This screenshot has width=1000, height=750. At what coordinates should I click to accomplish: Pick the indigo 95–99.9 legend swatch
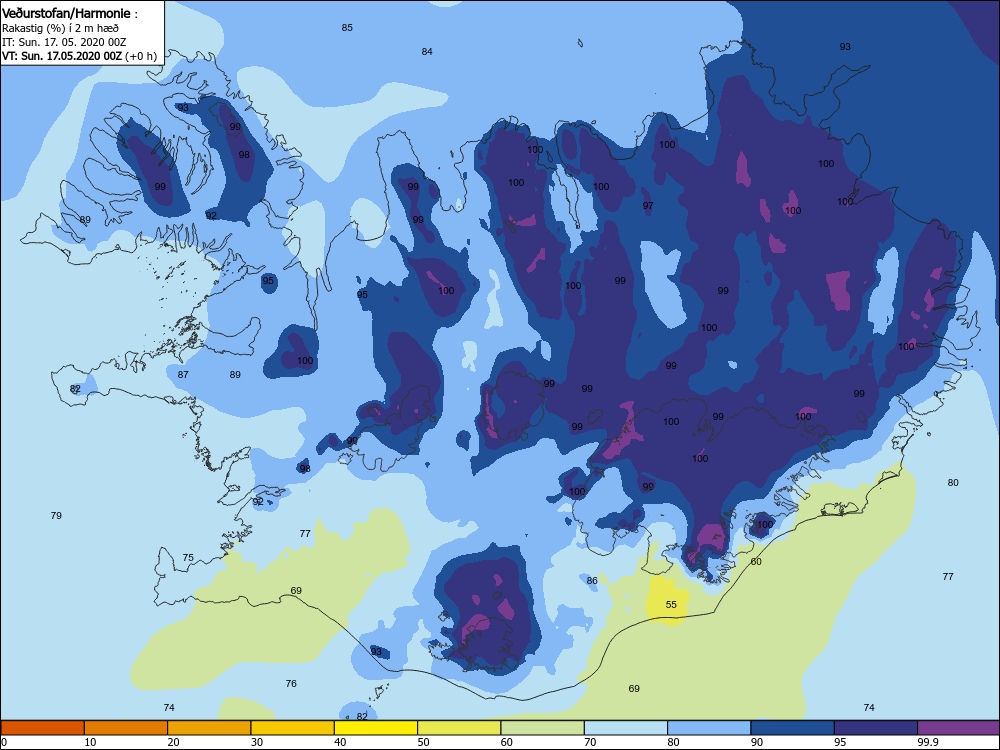tap(876, 728)
